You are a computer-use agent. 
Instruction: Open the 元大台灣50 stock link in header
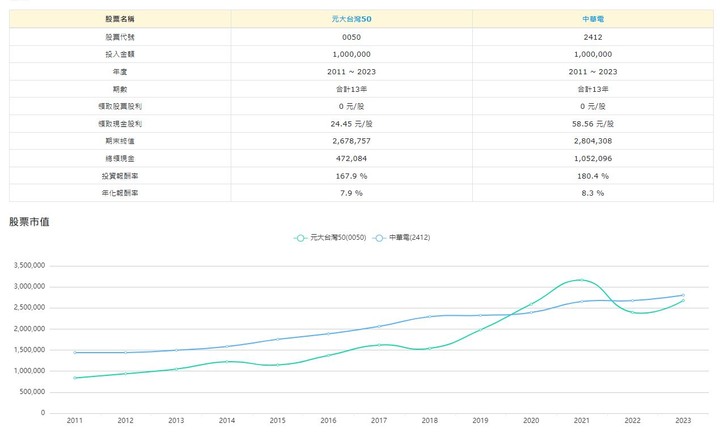[x=351, y=19]
